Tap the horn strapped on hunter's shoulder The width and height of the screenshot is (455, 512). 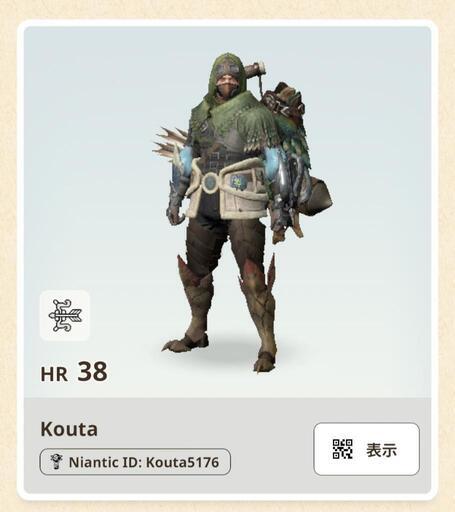pos(256,70)
